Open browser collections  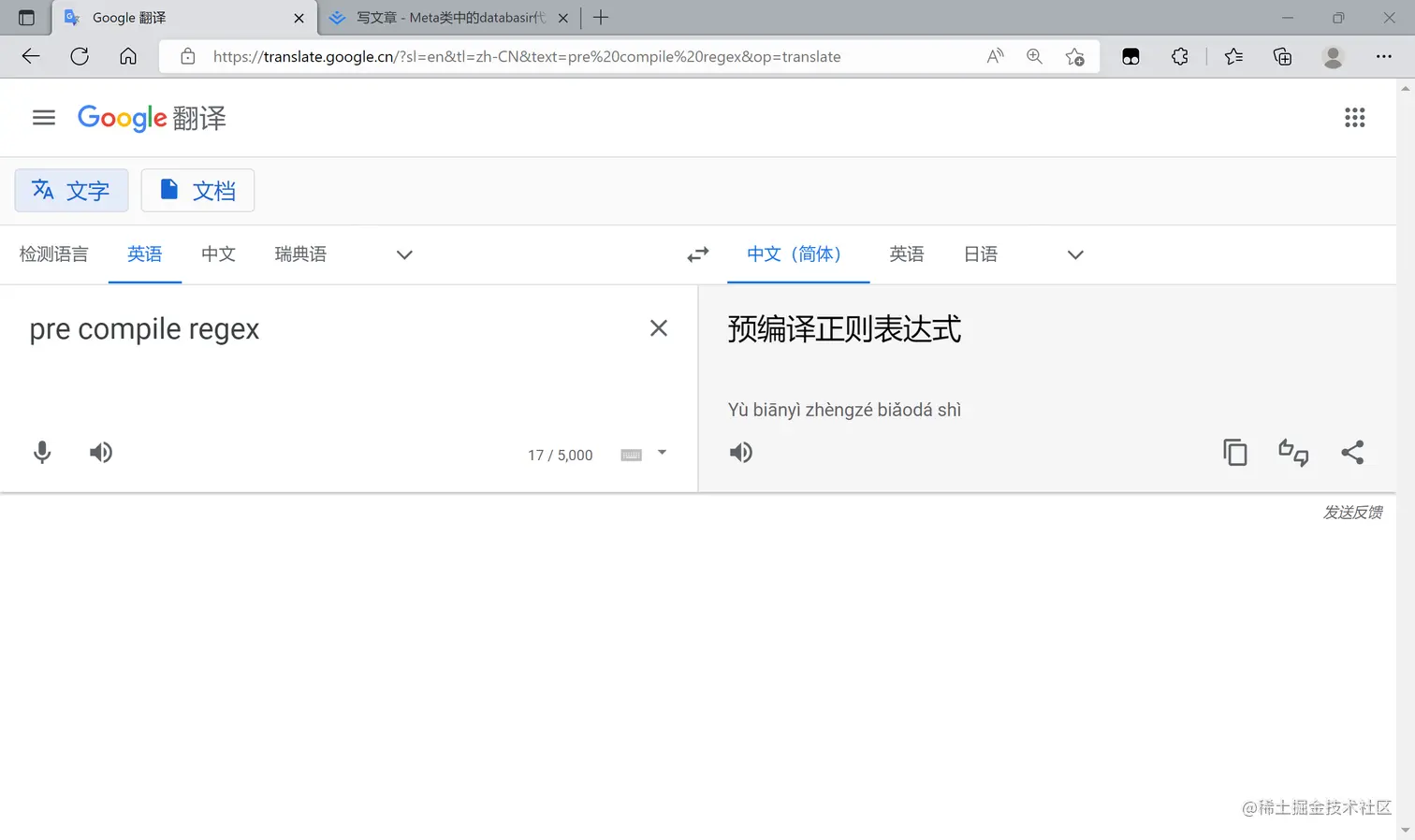1283,56
